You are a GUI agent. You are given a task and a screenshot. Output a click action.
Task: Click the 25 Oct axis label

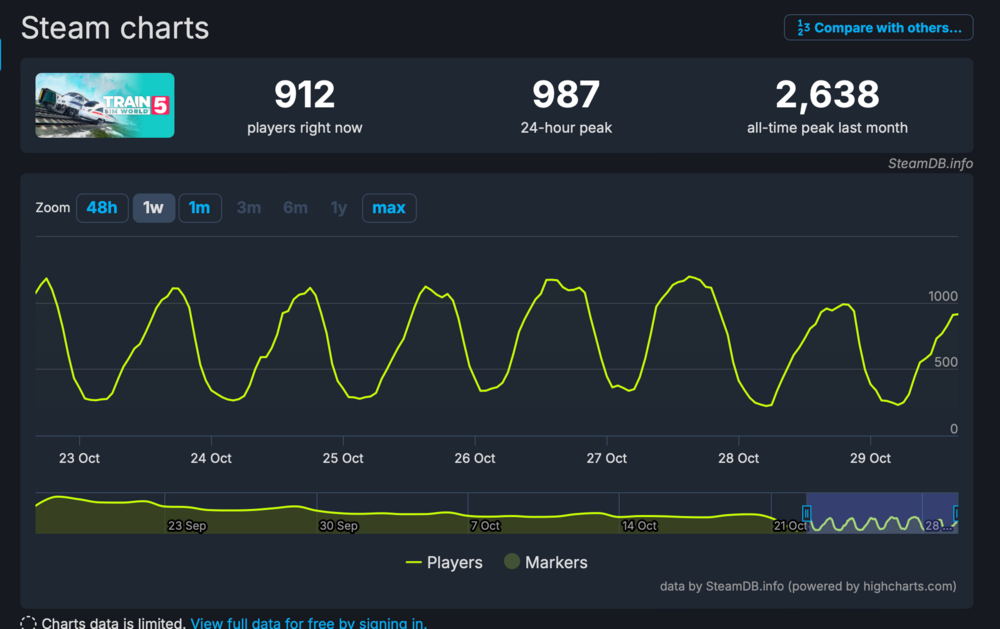(343, 458)
